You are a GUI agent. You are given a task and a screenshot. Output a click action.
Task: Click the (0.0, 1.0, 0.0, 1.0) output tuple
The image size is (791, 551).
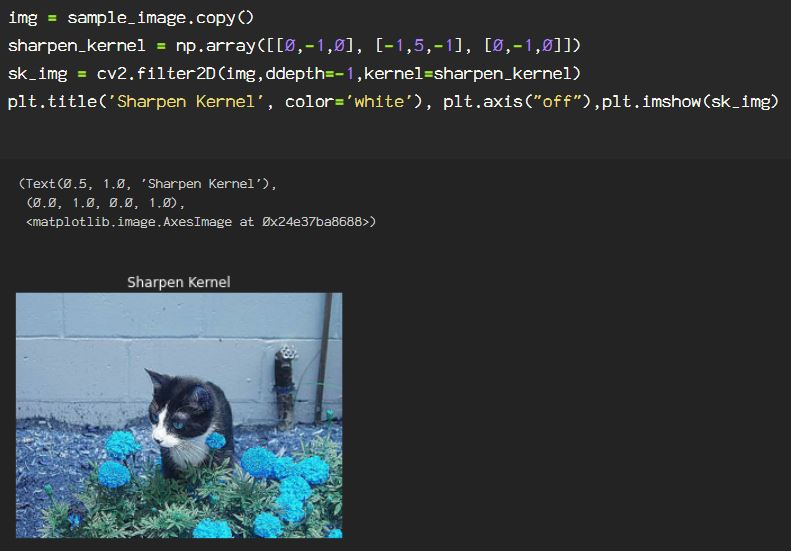106,203
